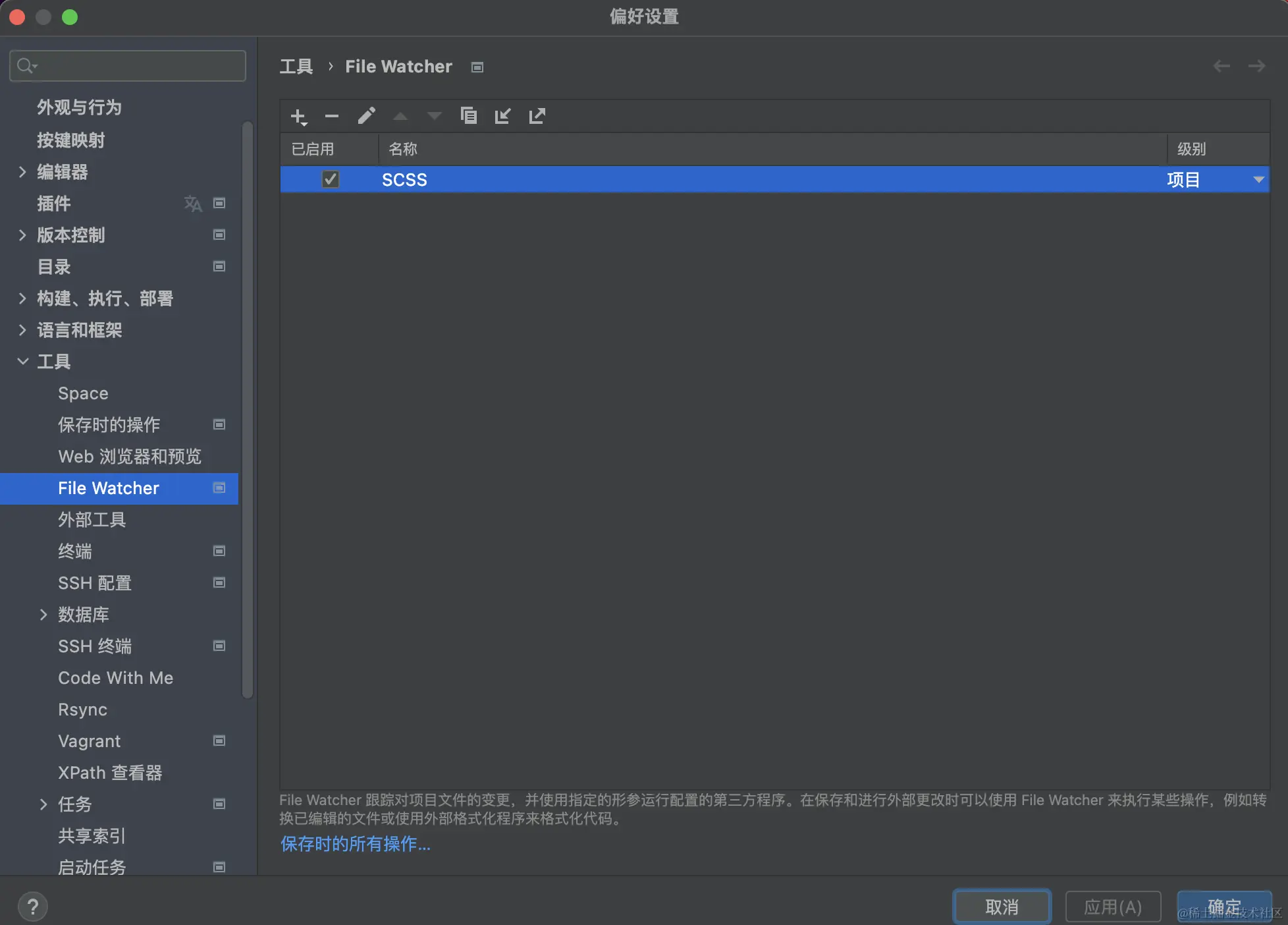Collapse the 工具 tree section
The image size is (1288, 925).
pyautogui.click(x=22, y=361)
